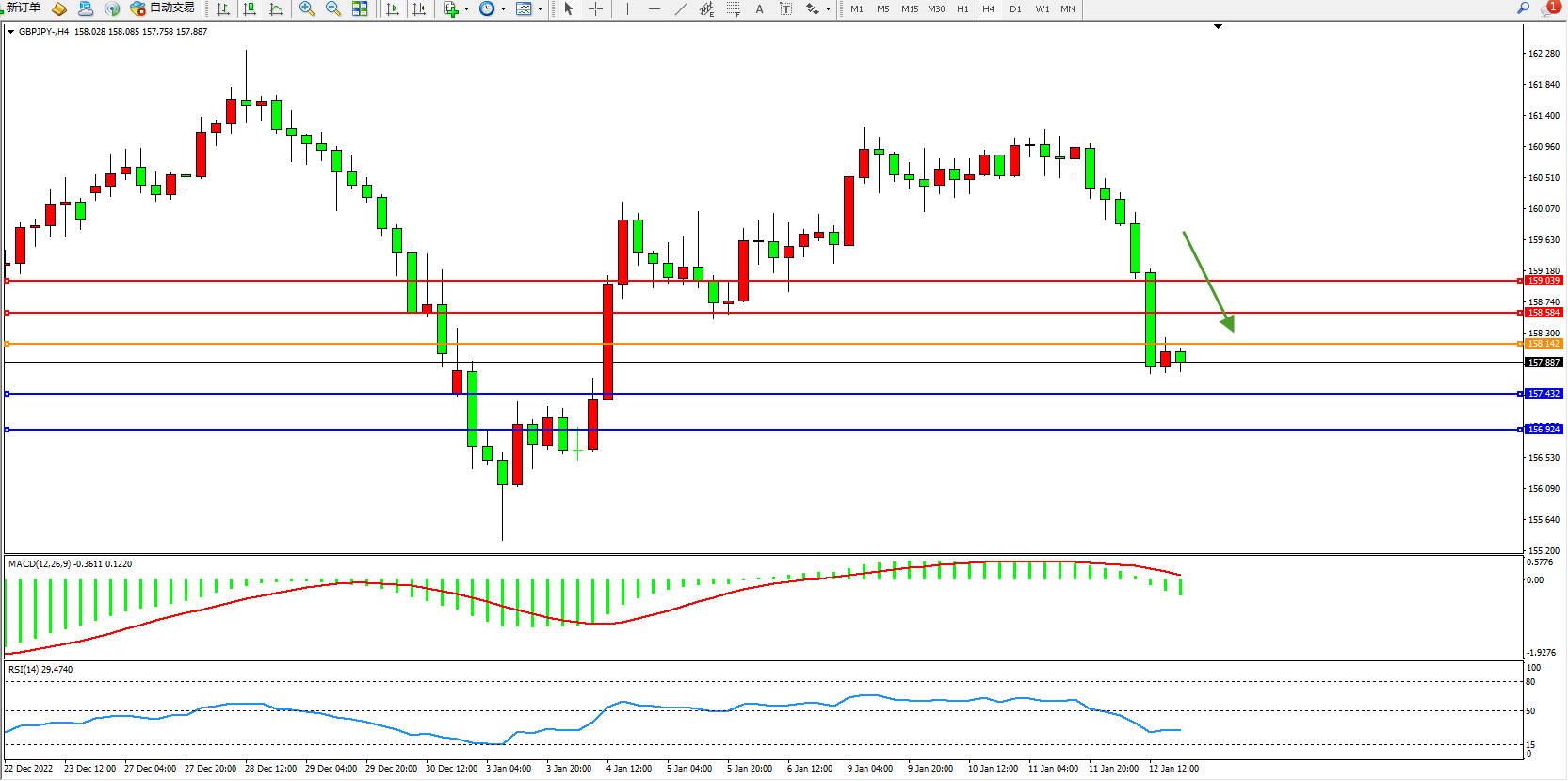The width and height of the screenshot is (1568, 781).
Task: Select the Fibonacci retracement tool
Action: pyautogui.click(x=734, y=8)
